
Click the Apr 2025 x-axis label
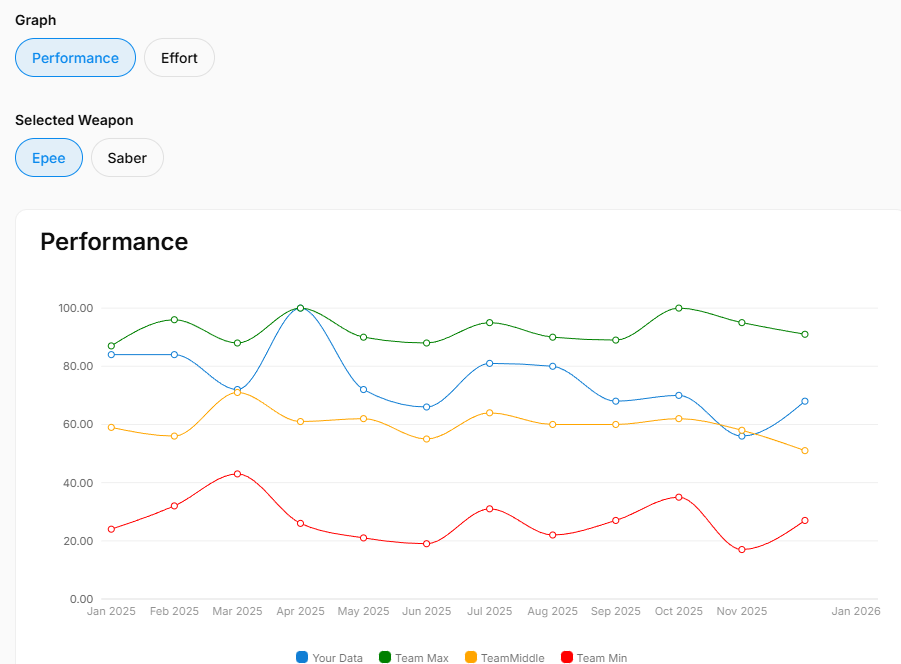pos(300,611)
